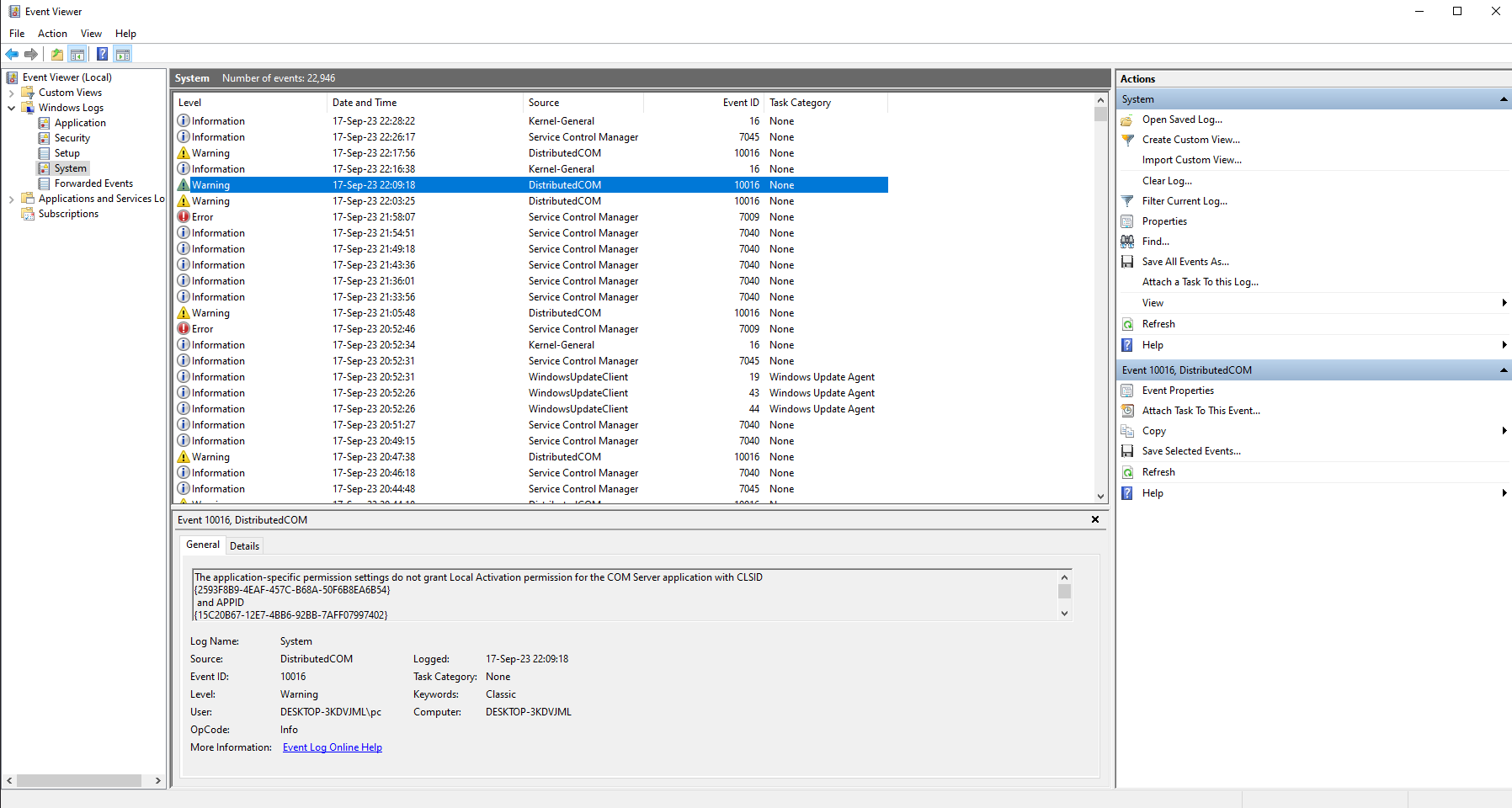Sort by the Level column header
The image size is (1512, 808).
coord(251,103)
